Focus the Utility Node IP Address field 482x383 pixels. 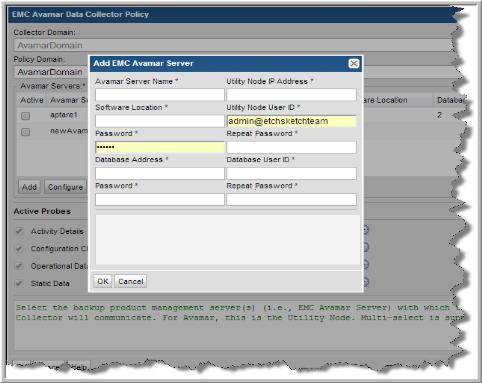click(x=291, y=95)
